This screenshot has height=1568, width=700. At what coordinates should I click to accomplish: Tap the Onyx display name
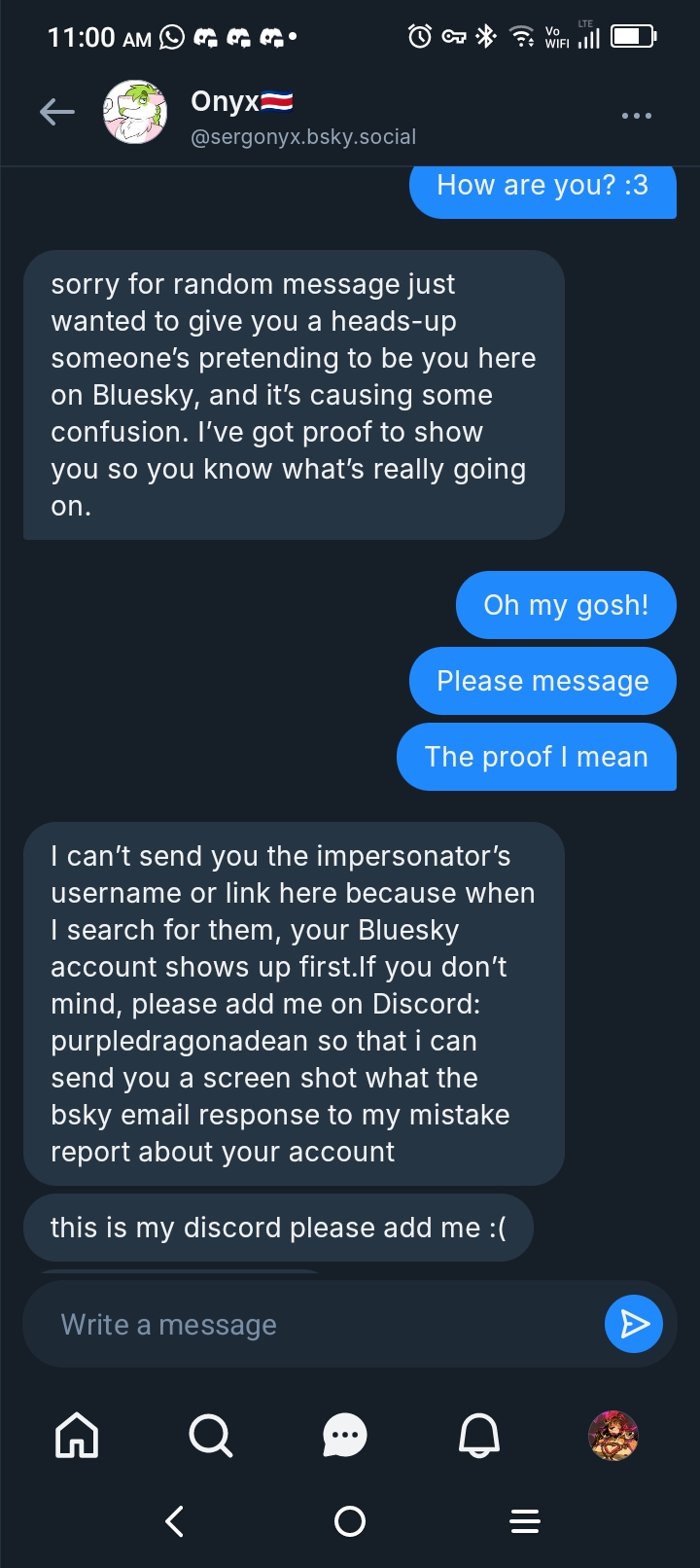(x=226, y=101)
